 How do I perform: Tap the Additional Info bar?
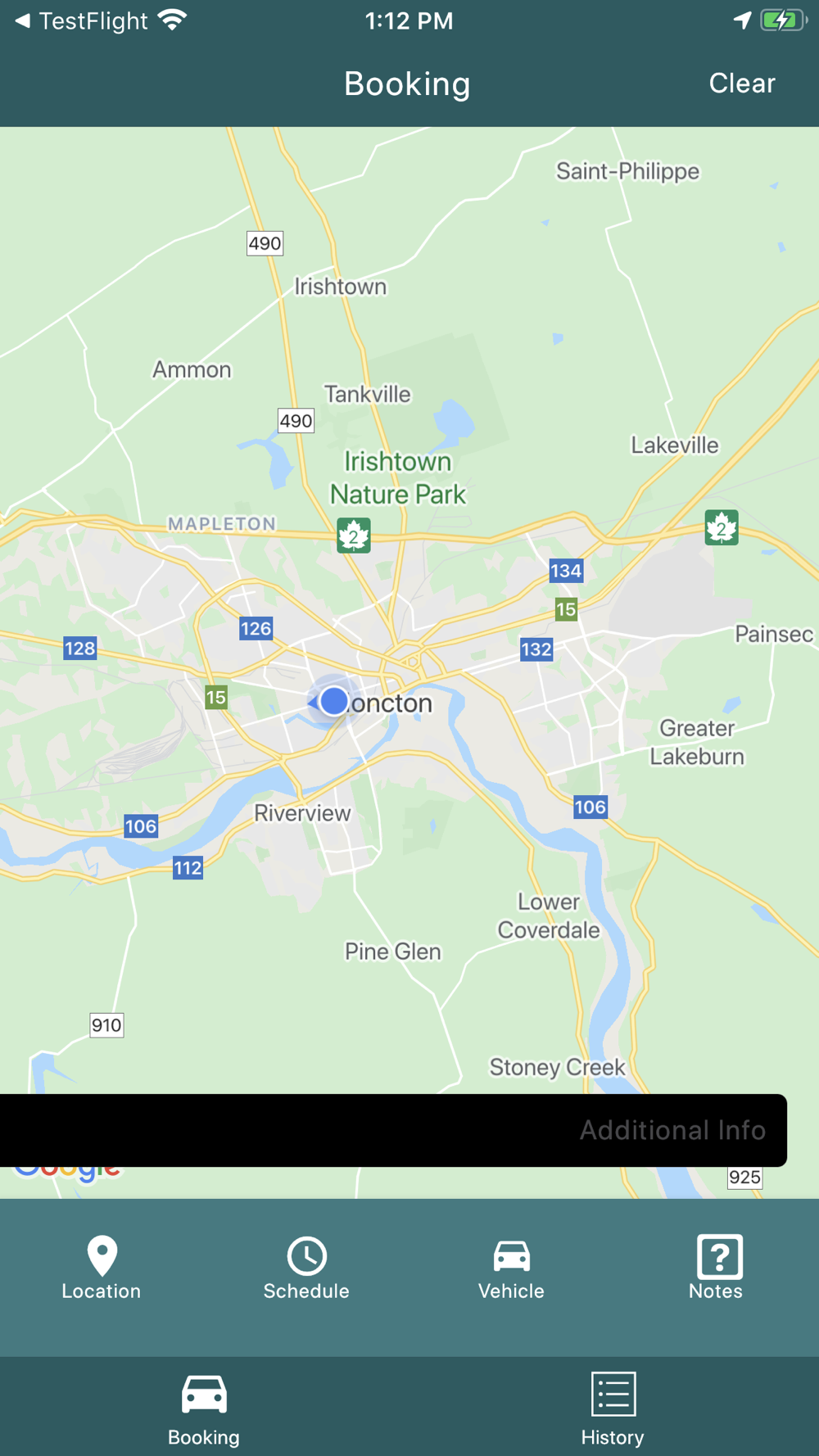pyautogui.click(x=393, y=1130)
